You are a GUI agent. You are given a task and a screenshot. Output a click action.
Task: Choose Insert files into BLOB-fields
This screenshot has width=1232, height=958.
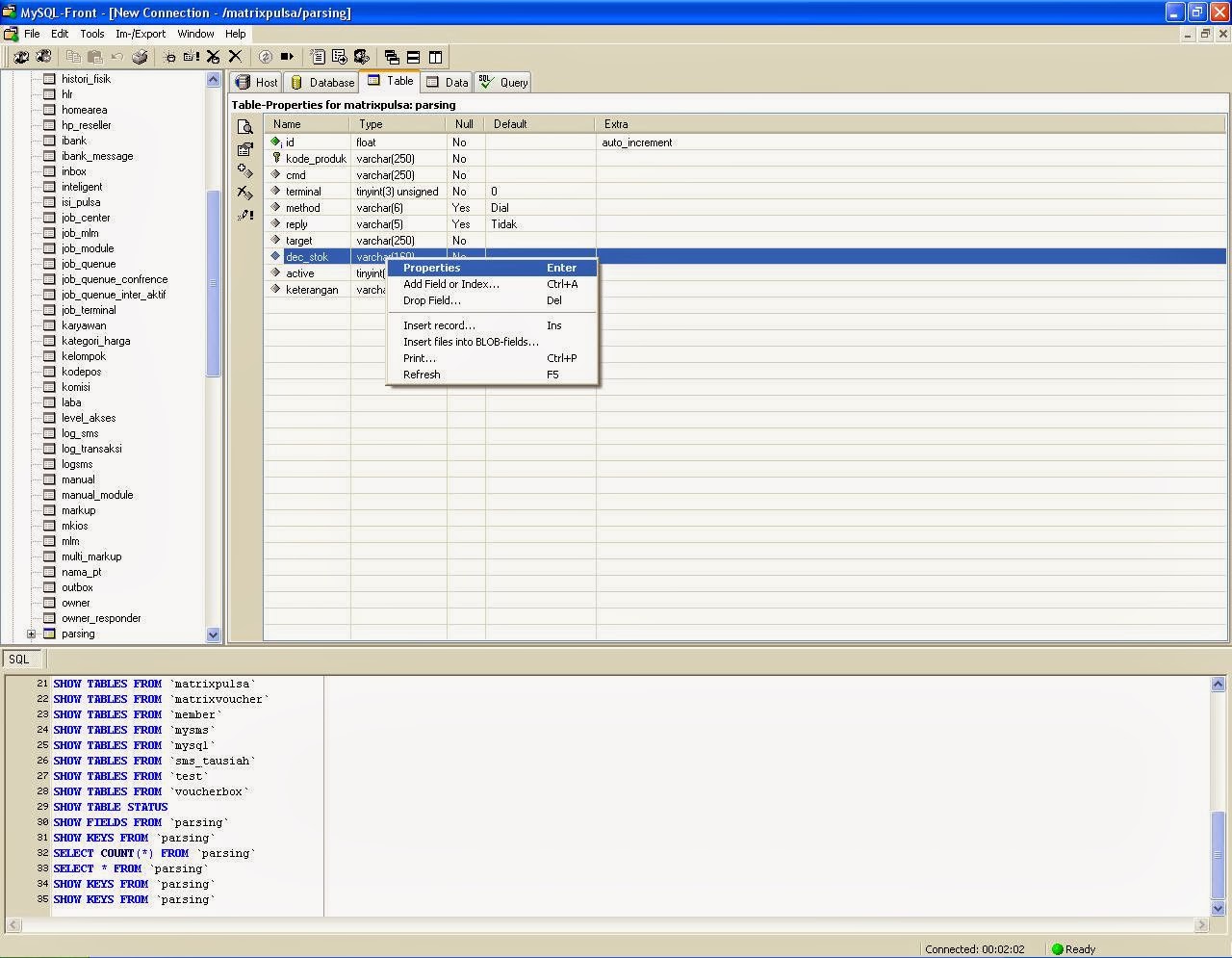click(x=492, y=342)
